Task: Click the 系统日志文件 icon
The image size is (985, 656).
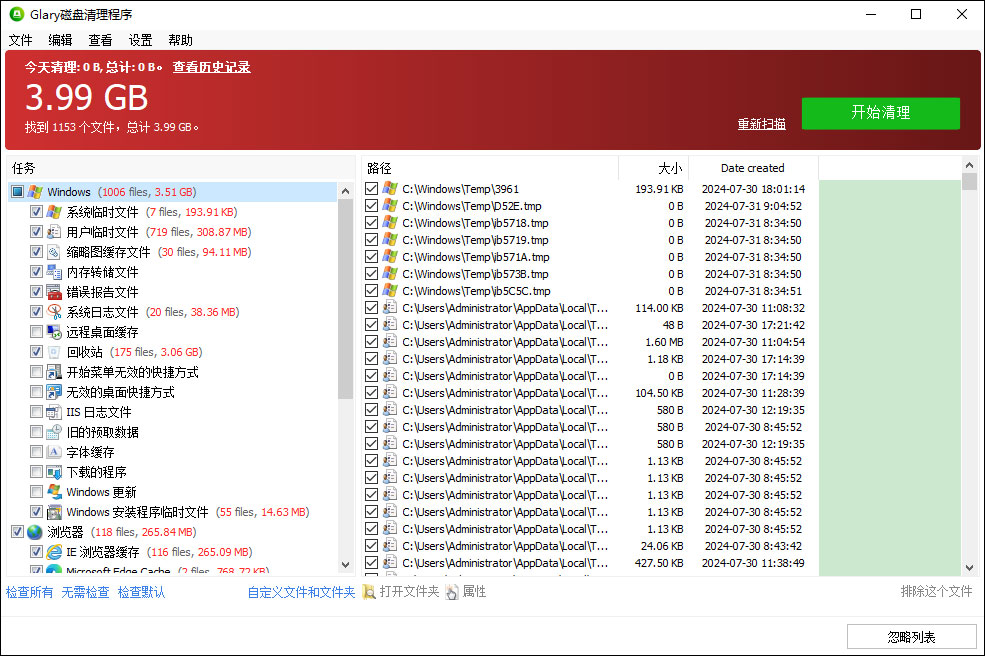Action: pos(55,312)
